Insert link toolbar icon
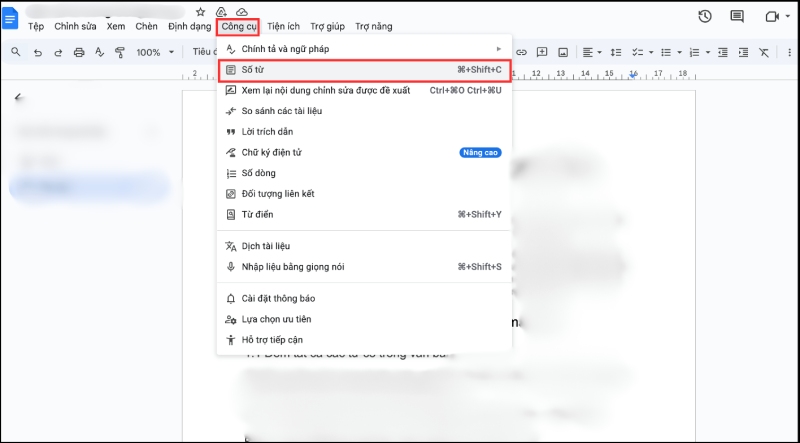Viewport: 800px width, 443px height. 521,52
